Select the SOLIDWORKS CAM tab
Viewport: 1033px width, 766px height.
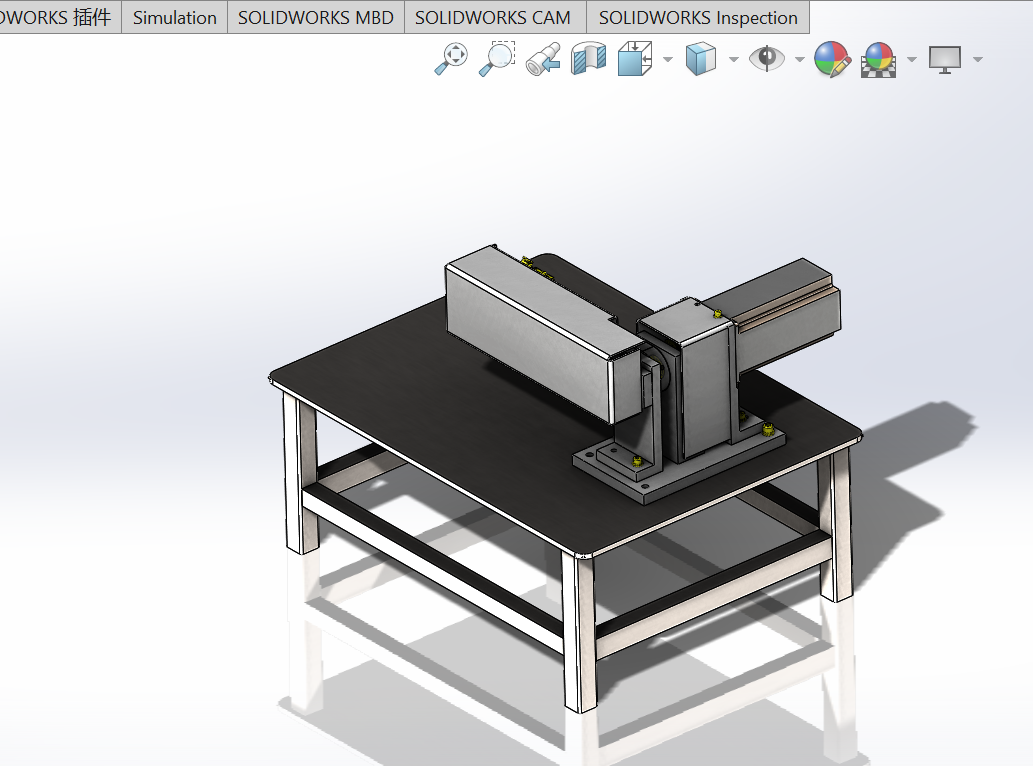493,18
